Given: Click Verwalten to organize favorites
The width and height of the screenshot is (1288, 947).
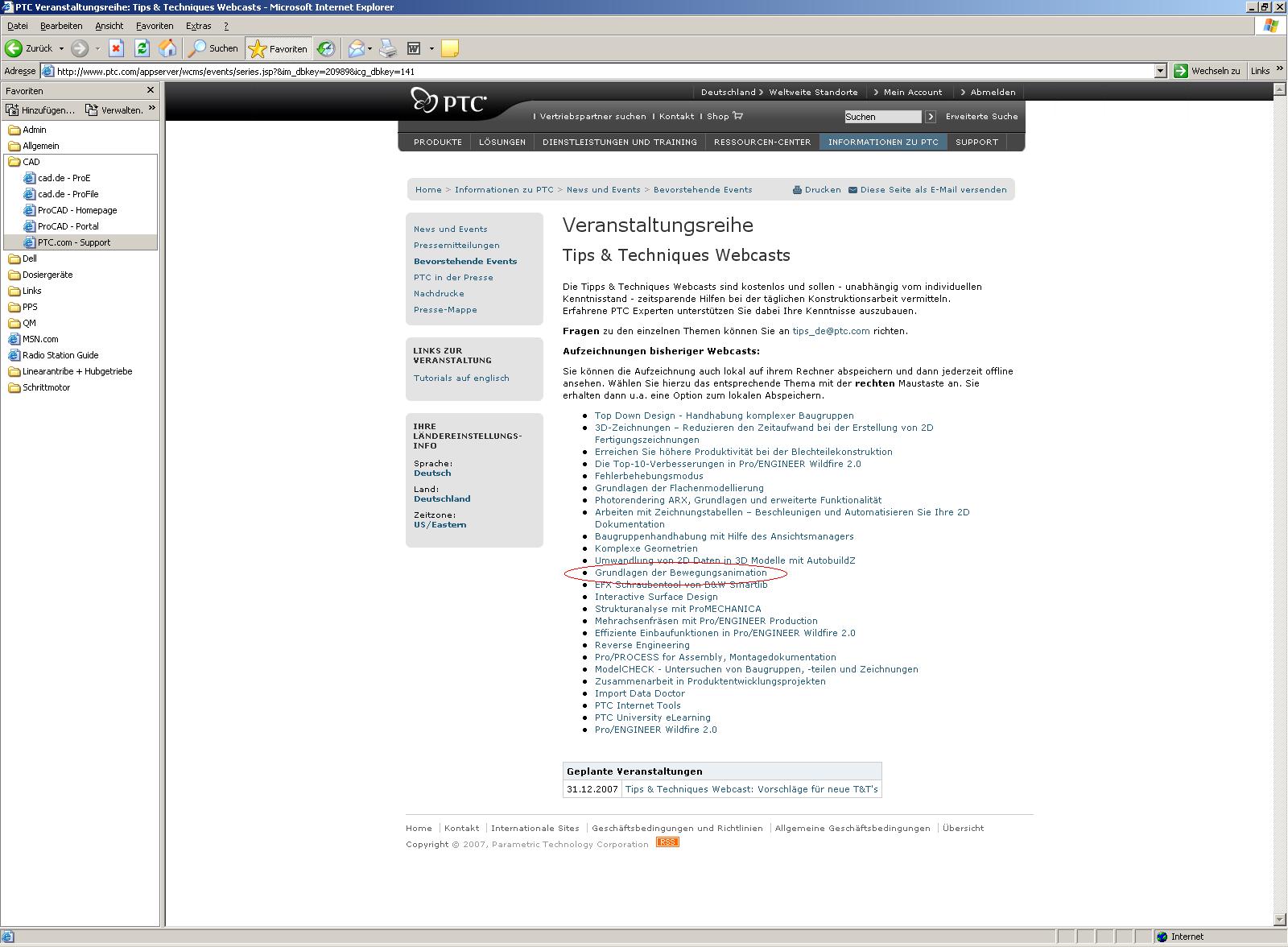Looking at the screenshot, I should point(114,110).
